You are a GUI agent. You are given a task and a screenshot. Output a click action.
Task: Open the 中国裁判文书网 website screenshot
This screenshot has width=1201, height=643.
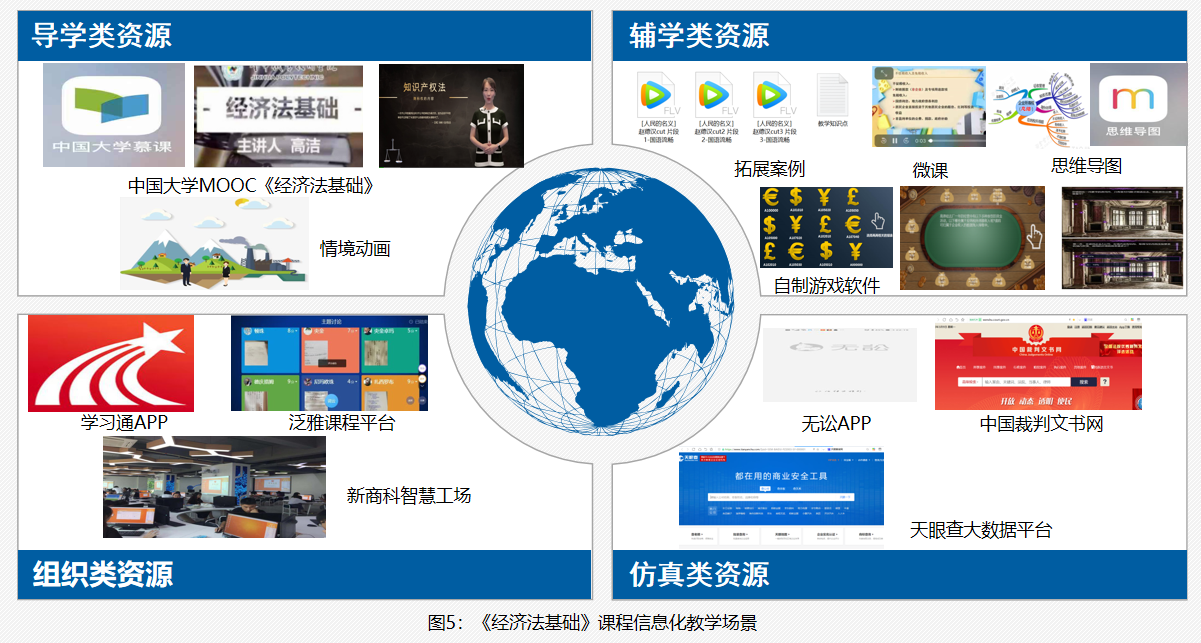[x=1037, y=365]
